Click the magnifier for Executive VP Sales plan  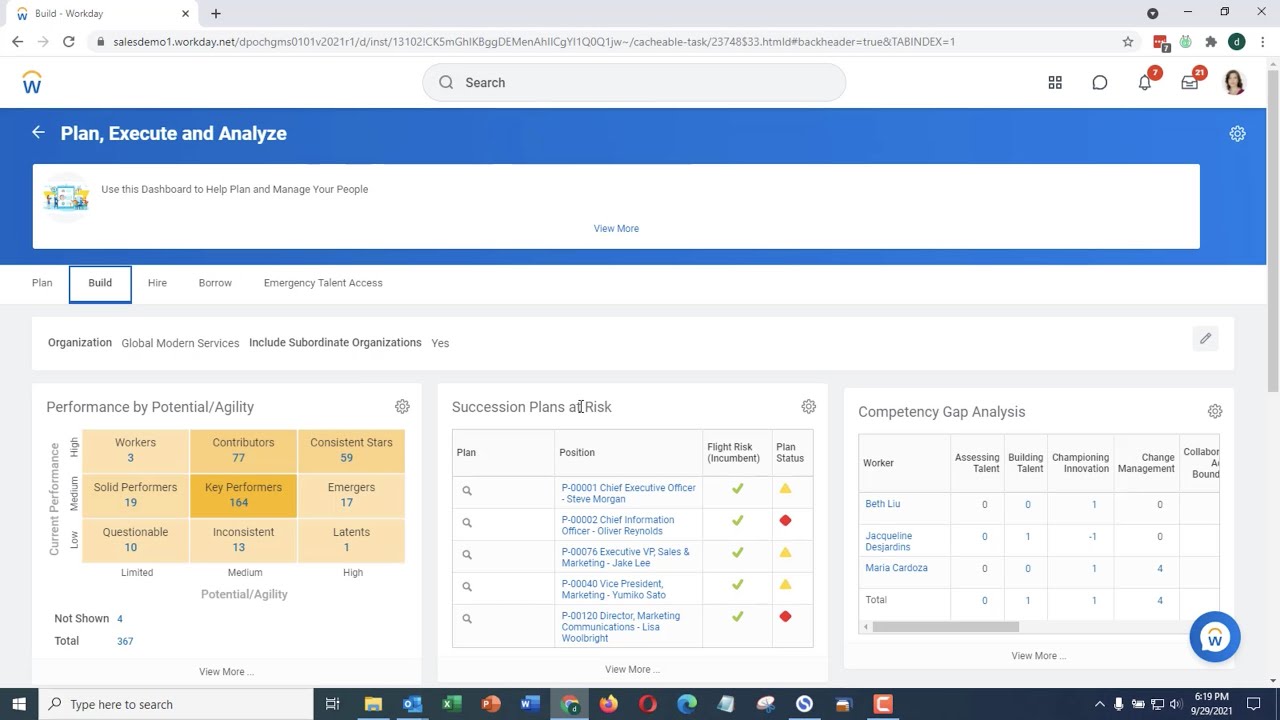click(x=466, y=555)
